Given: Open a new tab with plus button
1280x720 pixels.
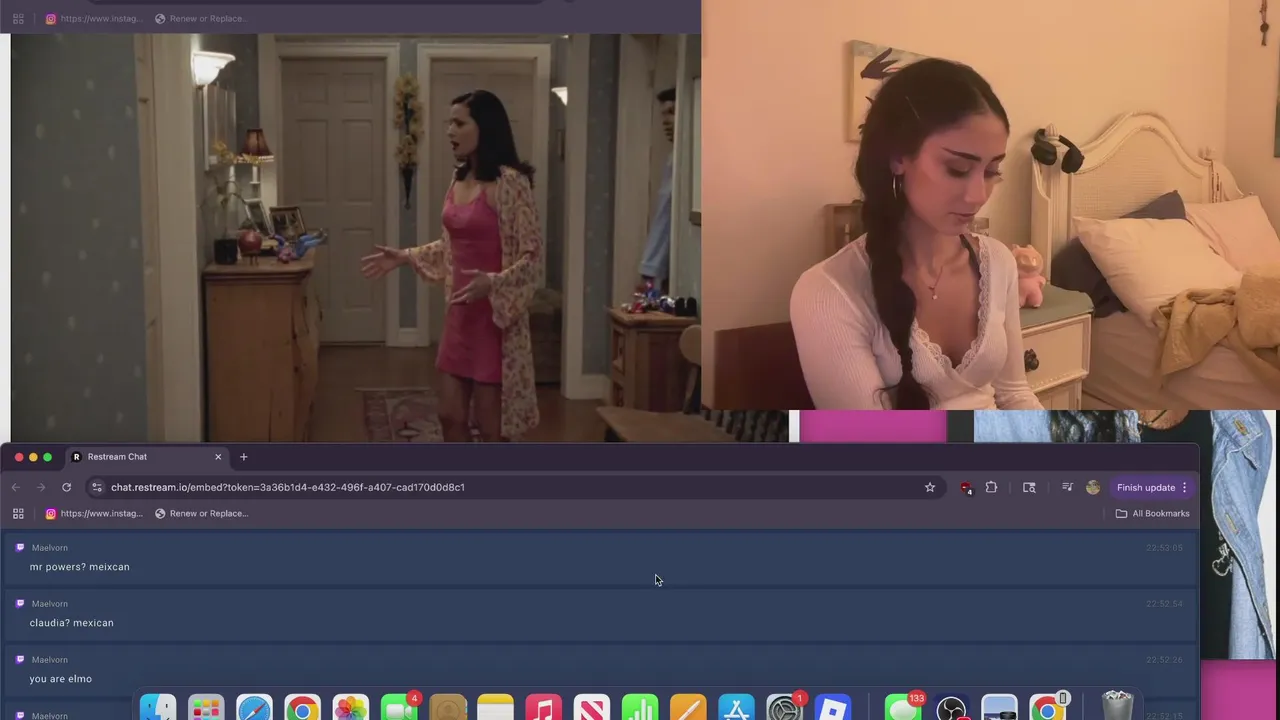Looking at the screenshot, I should click(243, 457).
